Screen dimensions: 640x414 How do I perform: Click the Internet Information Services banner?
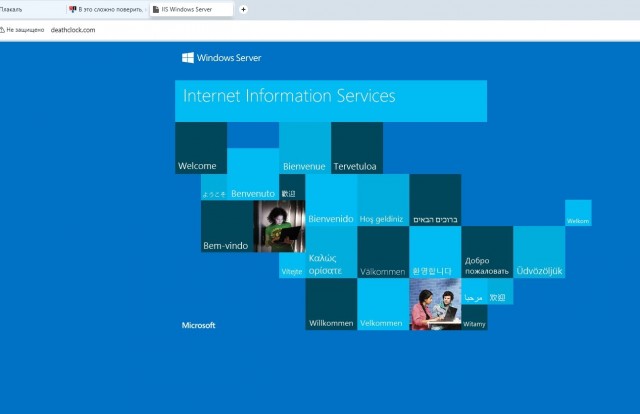[331, 101]
